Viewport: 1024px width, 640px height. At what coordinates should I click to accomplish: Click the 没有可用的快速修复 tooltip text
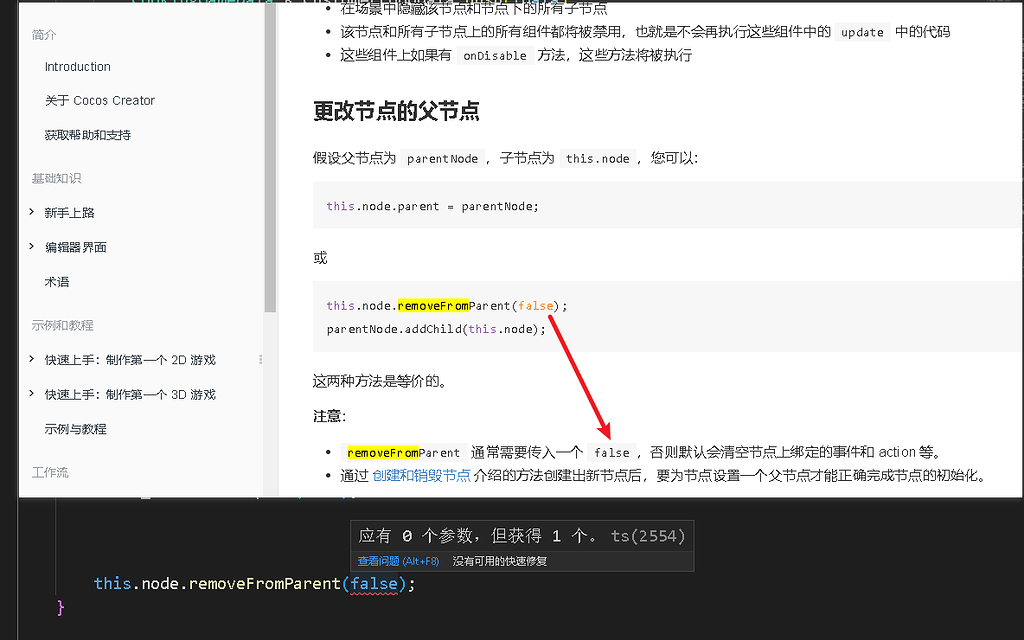tap(500, 561)
